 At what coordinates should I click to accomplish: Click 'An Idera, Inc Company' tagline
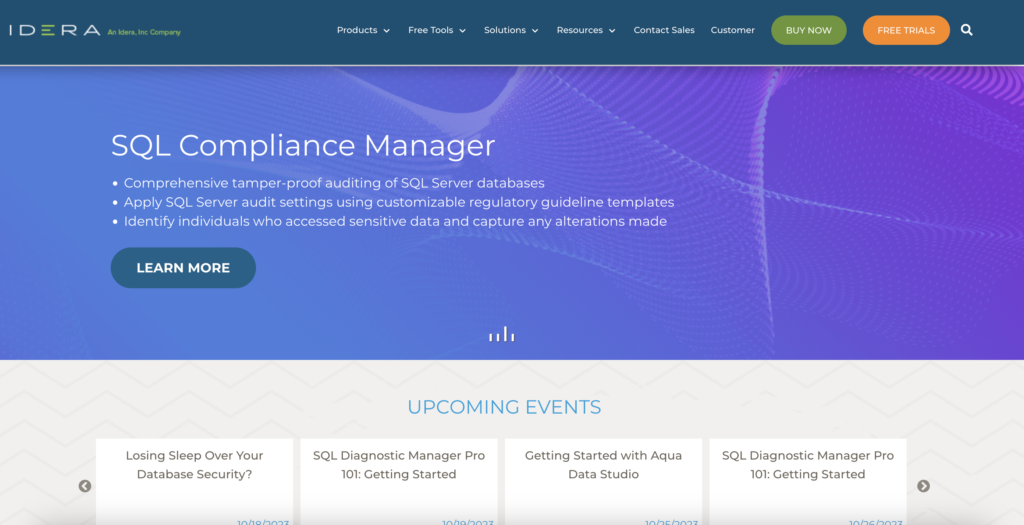point(144,32)
